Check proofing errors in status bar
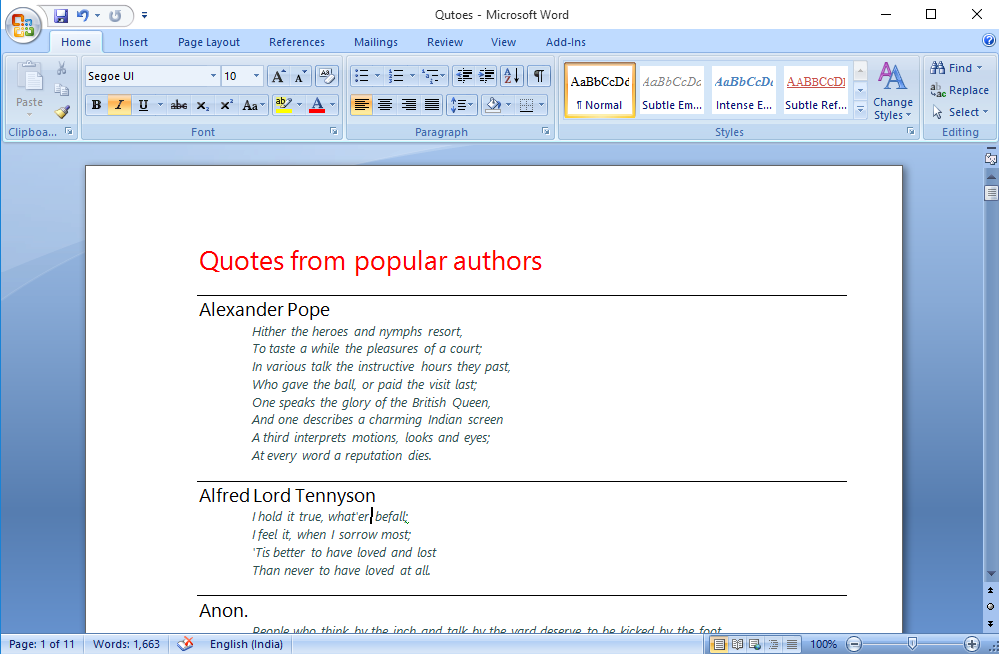This screenshot has width=999, height=654. point(185,644)
